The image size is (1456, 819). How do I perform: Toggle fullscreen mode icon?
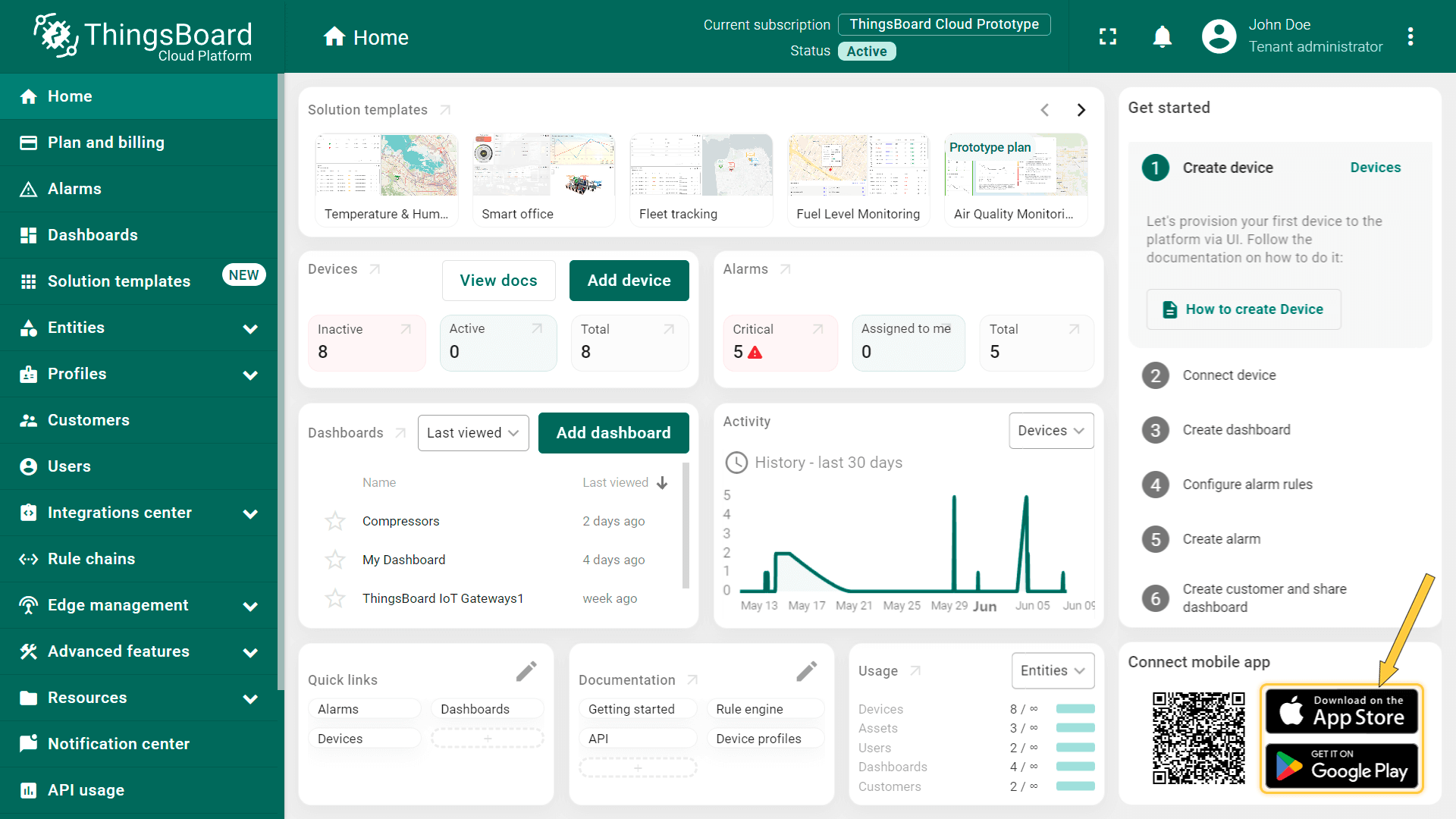[x=1108, y=36]
